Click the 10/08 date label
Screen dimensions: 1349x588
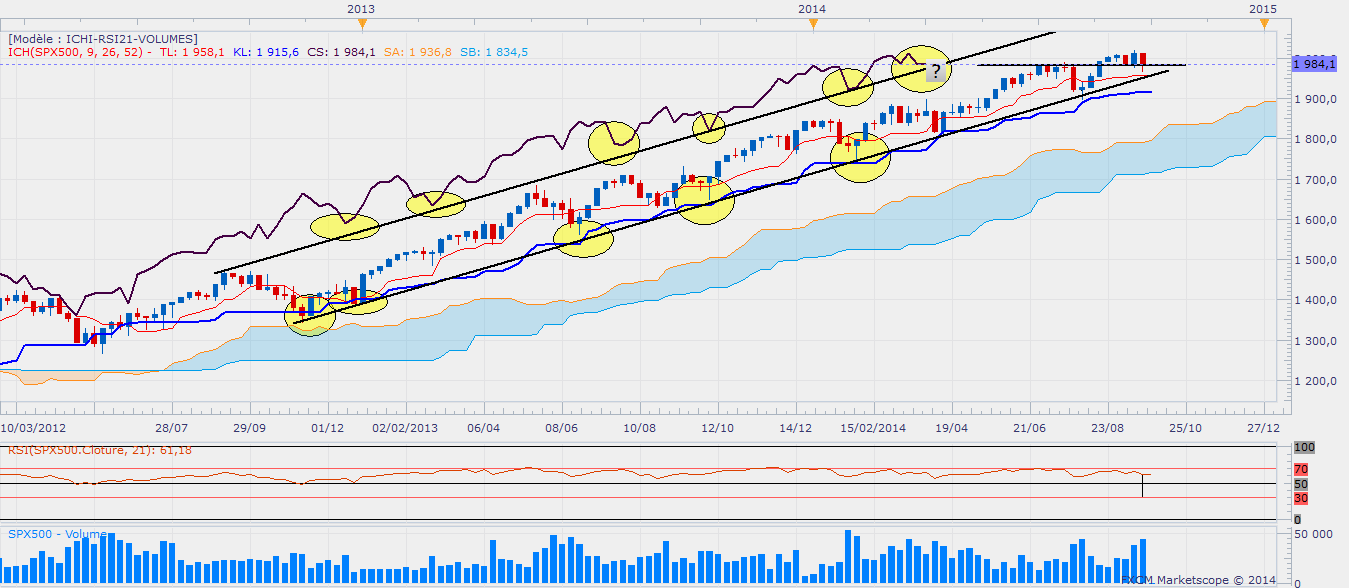pyautogui.click(x=639, y=427)
